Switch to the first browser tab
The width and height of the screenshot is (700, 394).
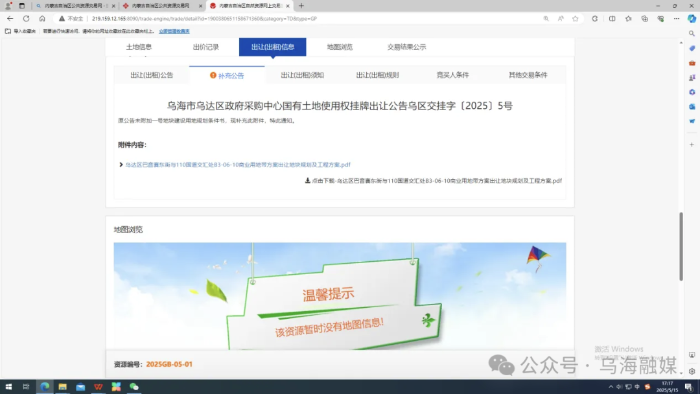coord(74,6)
